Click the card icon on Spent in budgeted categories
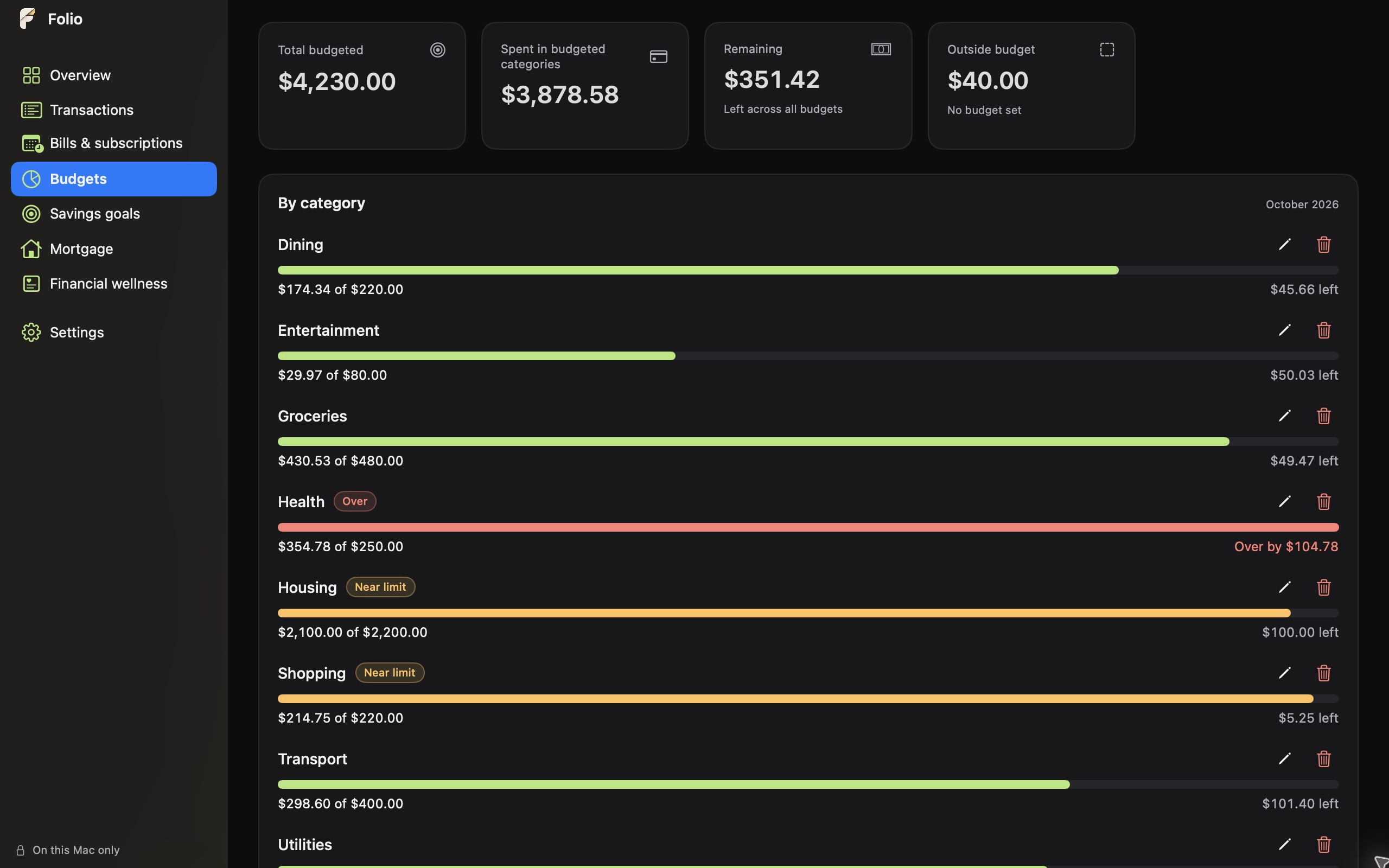The height and width of the screenshot is (868, 1389). [x=658, y=56]
